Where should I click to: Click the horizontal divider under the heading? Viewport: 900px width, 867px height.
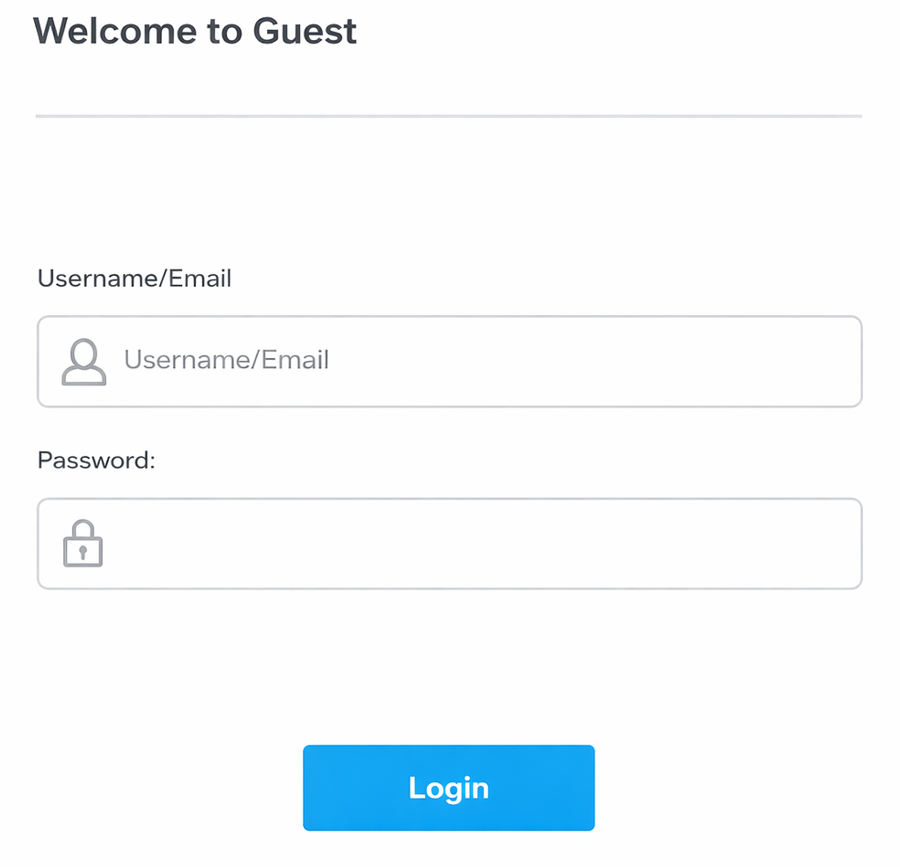(448, 116)
